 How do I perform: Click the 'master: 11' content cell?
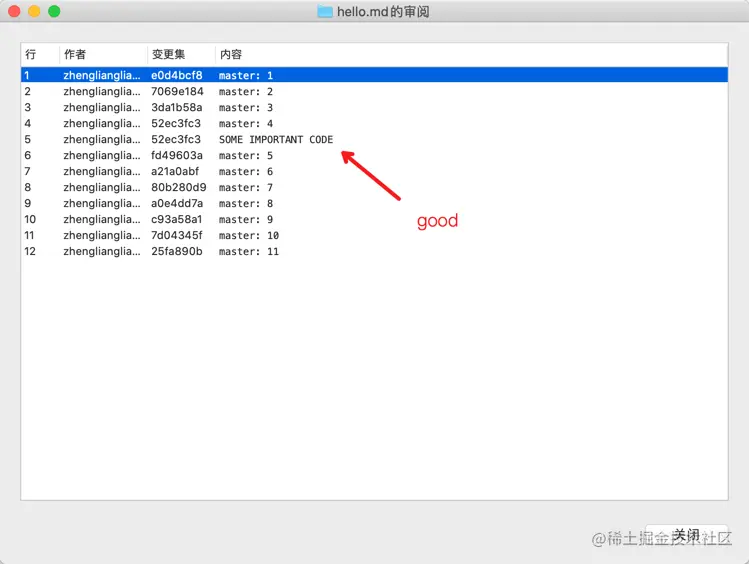249,252
